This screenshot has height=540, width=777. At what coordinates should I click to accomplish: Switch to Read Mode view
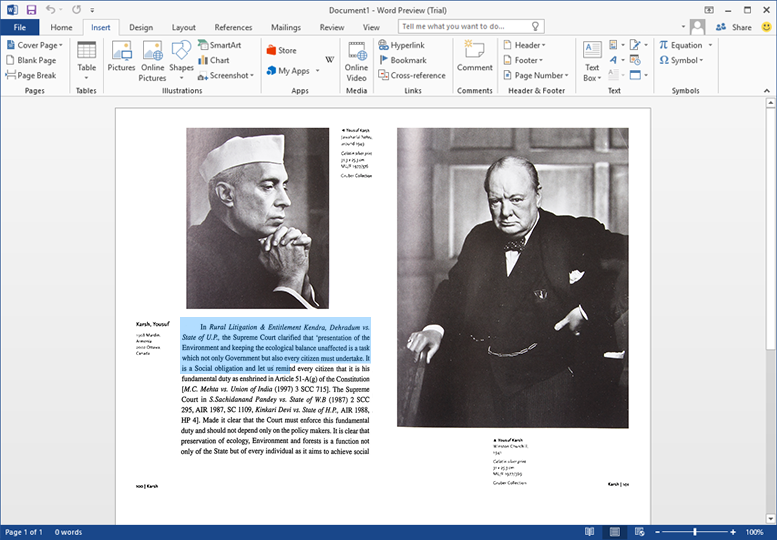590,532
